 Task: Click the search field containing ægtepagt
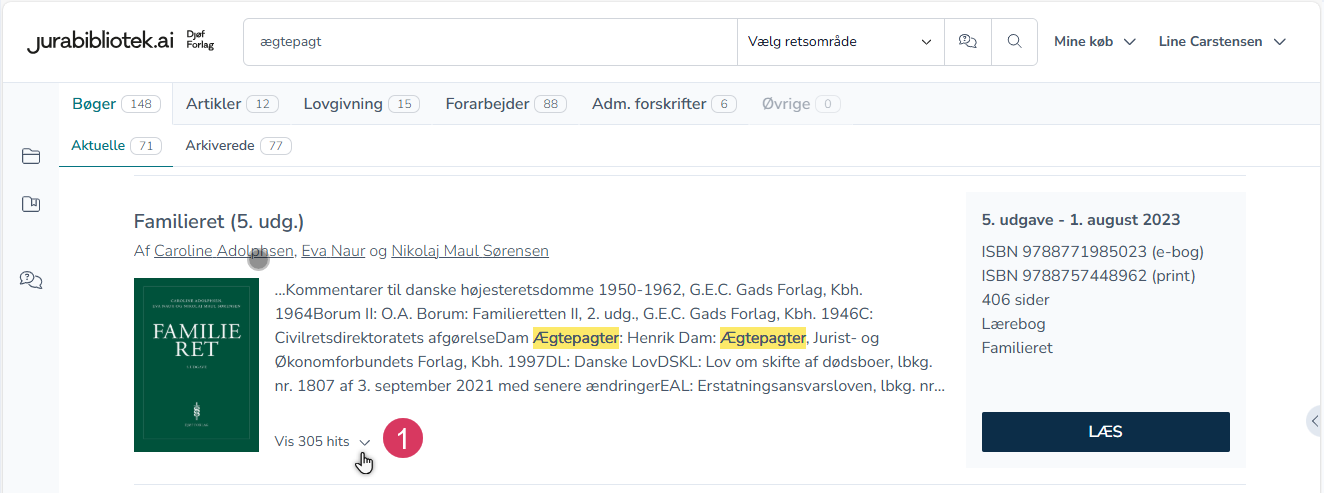(490, 42)
